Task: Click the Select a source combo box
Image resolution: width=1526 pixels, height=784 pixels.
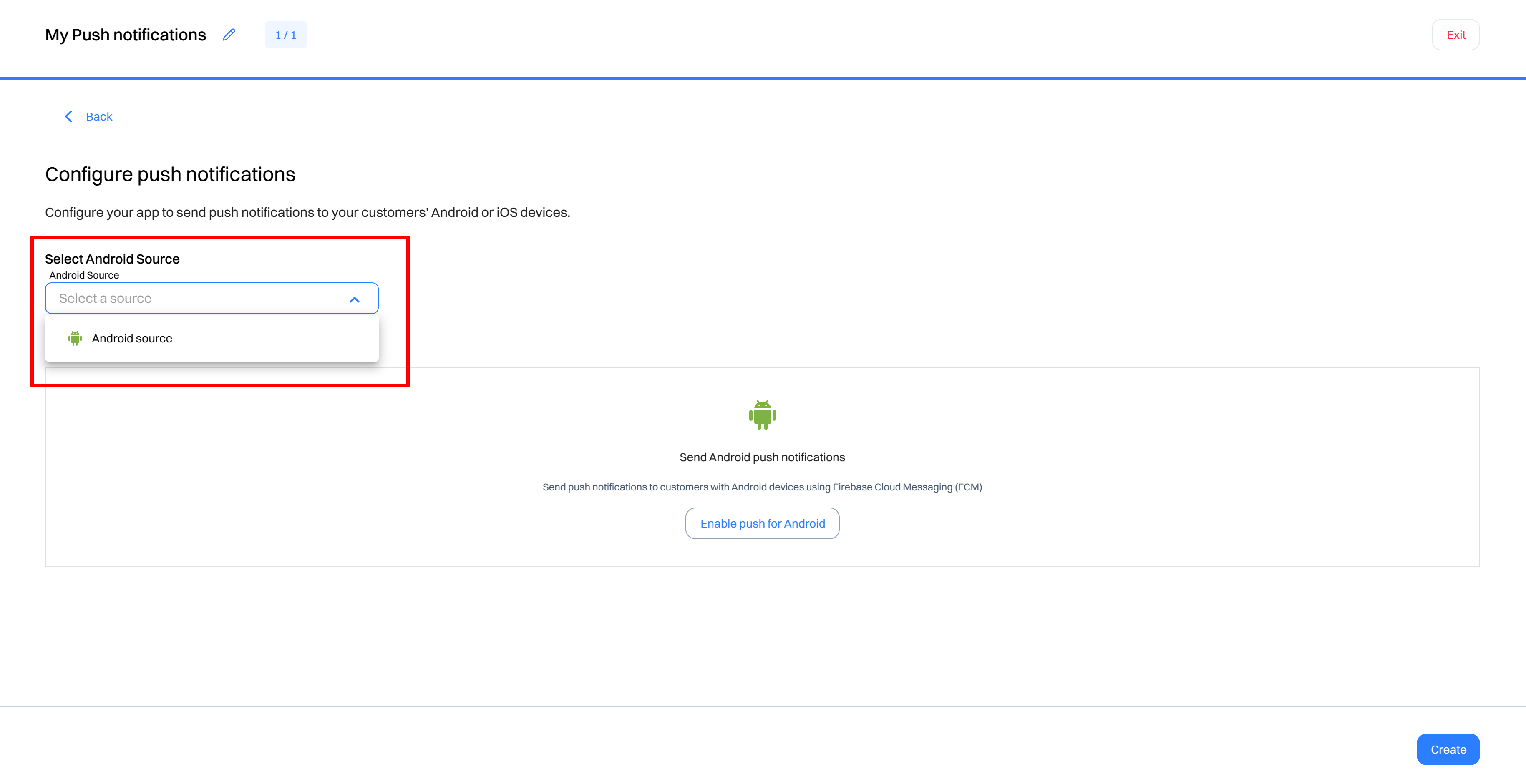Action: coord(212,299)
